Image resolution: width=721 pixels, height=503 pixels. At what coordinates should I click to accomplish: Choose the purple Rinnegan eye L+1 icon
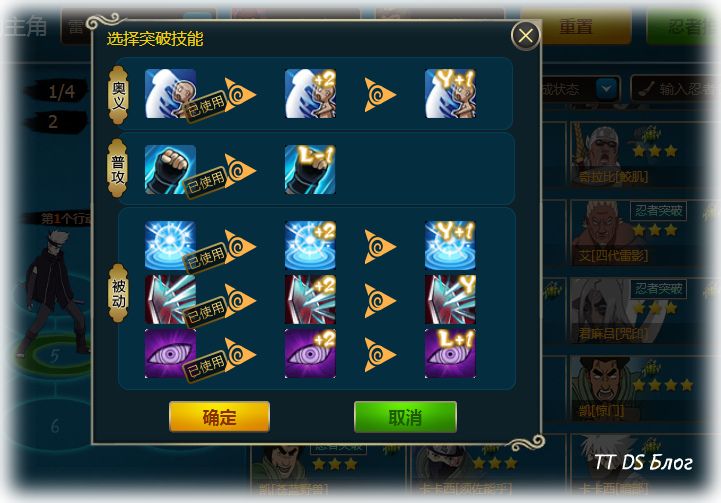coord(450,353)
